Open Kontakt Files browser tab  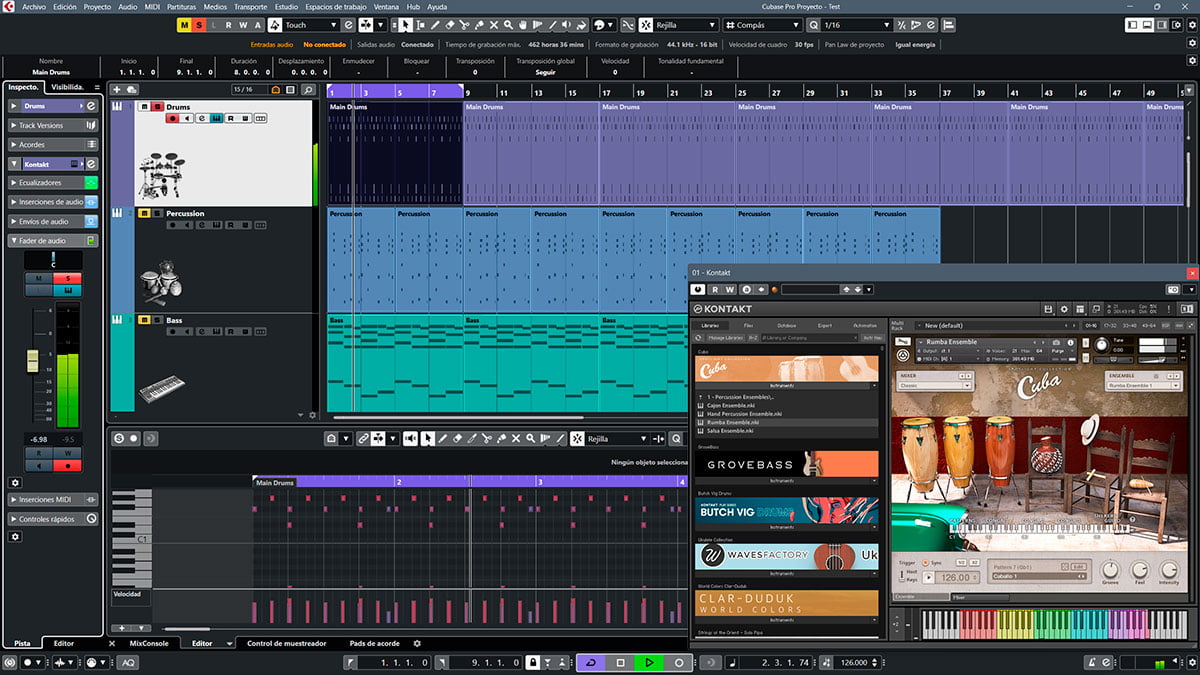pos(748,325)
